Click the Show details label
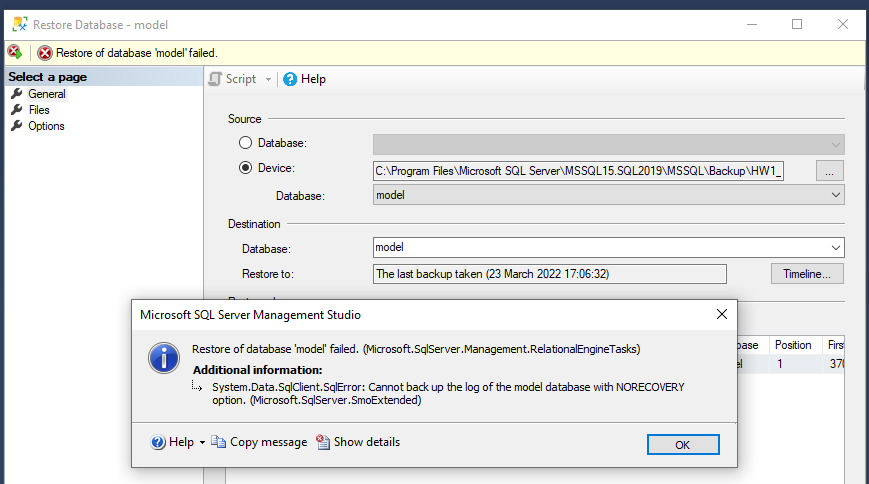Image resolution: width=869 pixels, height=484 pixels. point(367,442)
